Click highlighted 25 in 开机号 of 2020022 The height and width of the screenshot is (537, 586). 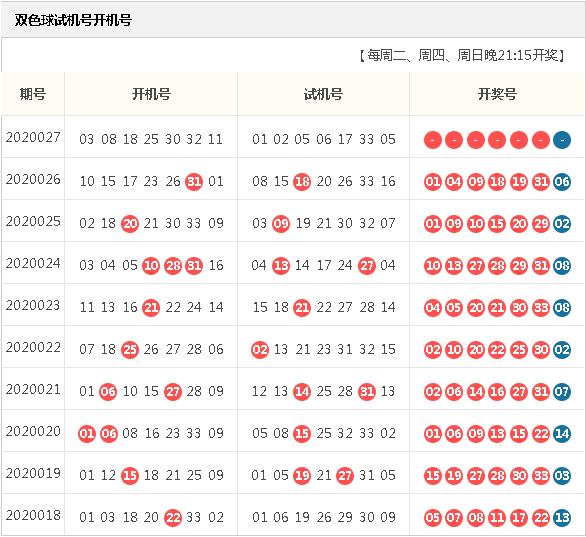click(x=130, y=350)
